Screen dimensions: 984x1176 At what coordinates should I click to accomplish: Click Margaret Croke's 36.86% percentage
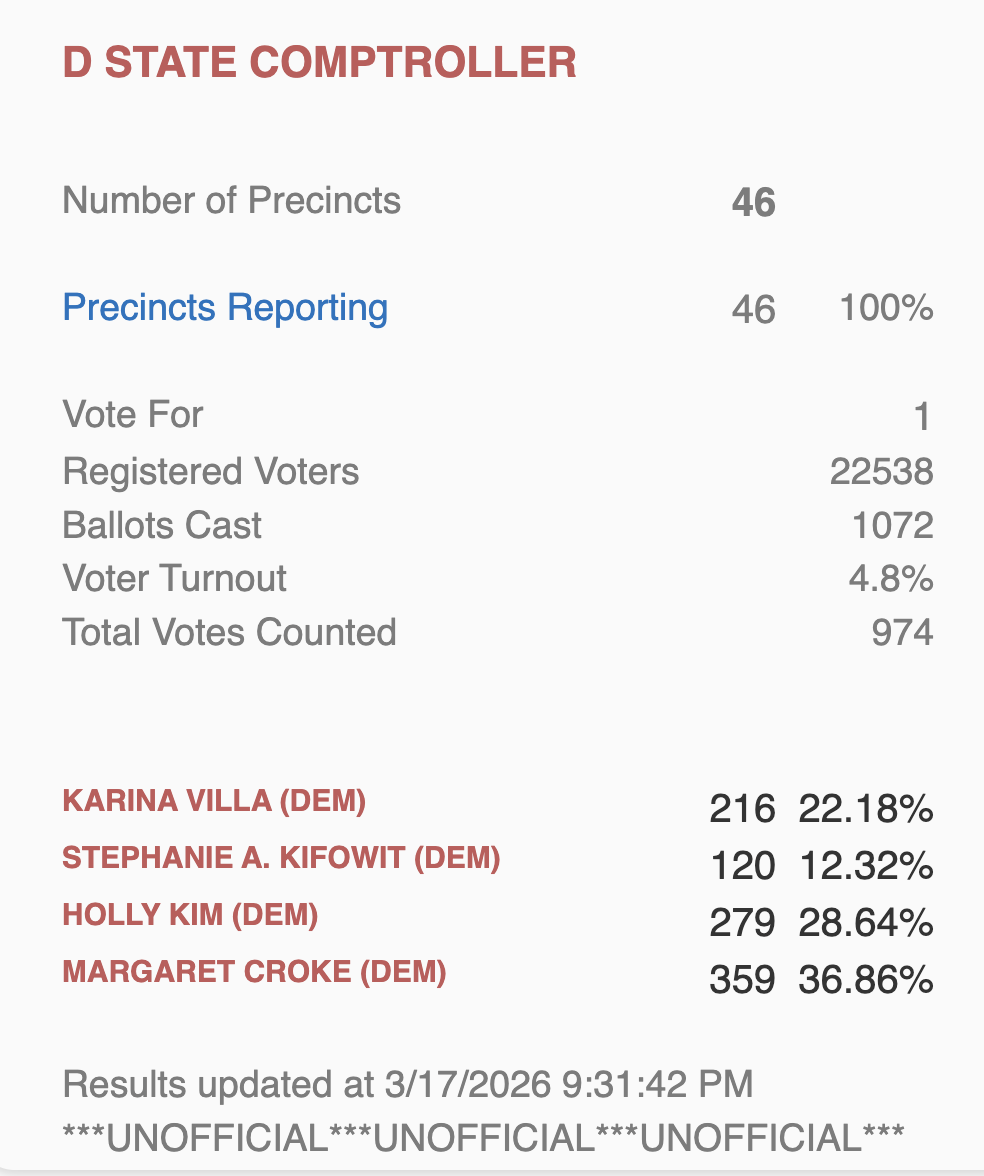point(866,981)
